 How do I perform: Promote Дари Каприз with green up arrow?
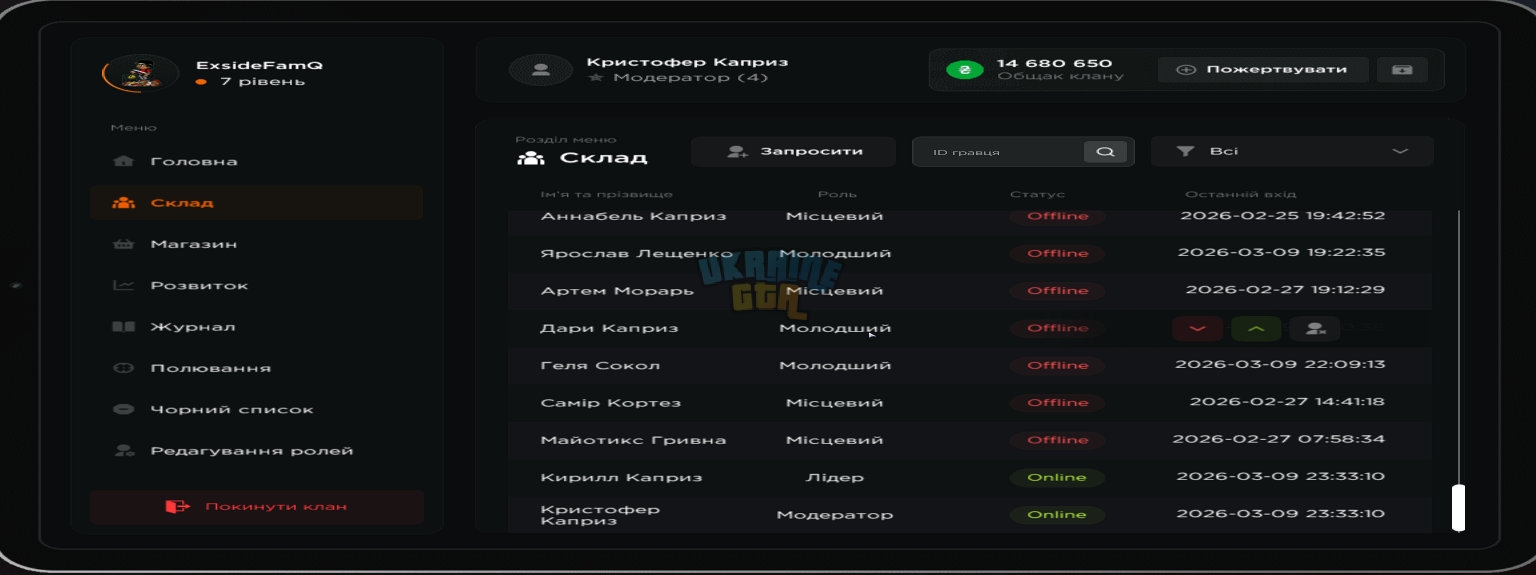(1256, 328)
